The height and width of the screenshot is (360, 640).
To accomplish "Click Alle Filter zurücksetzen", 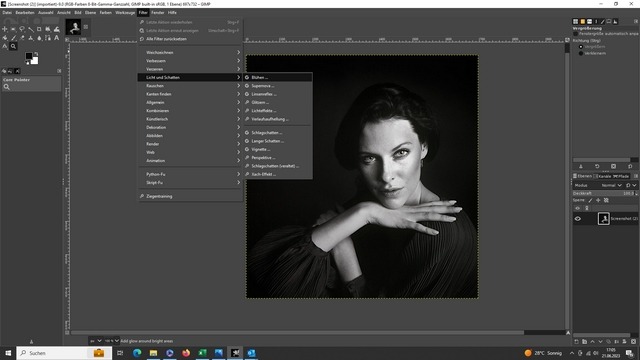I will click(x=190, y=39).
